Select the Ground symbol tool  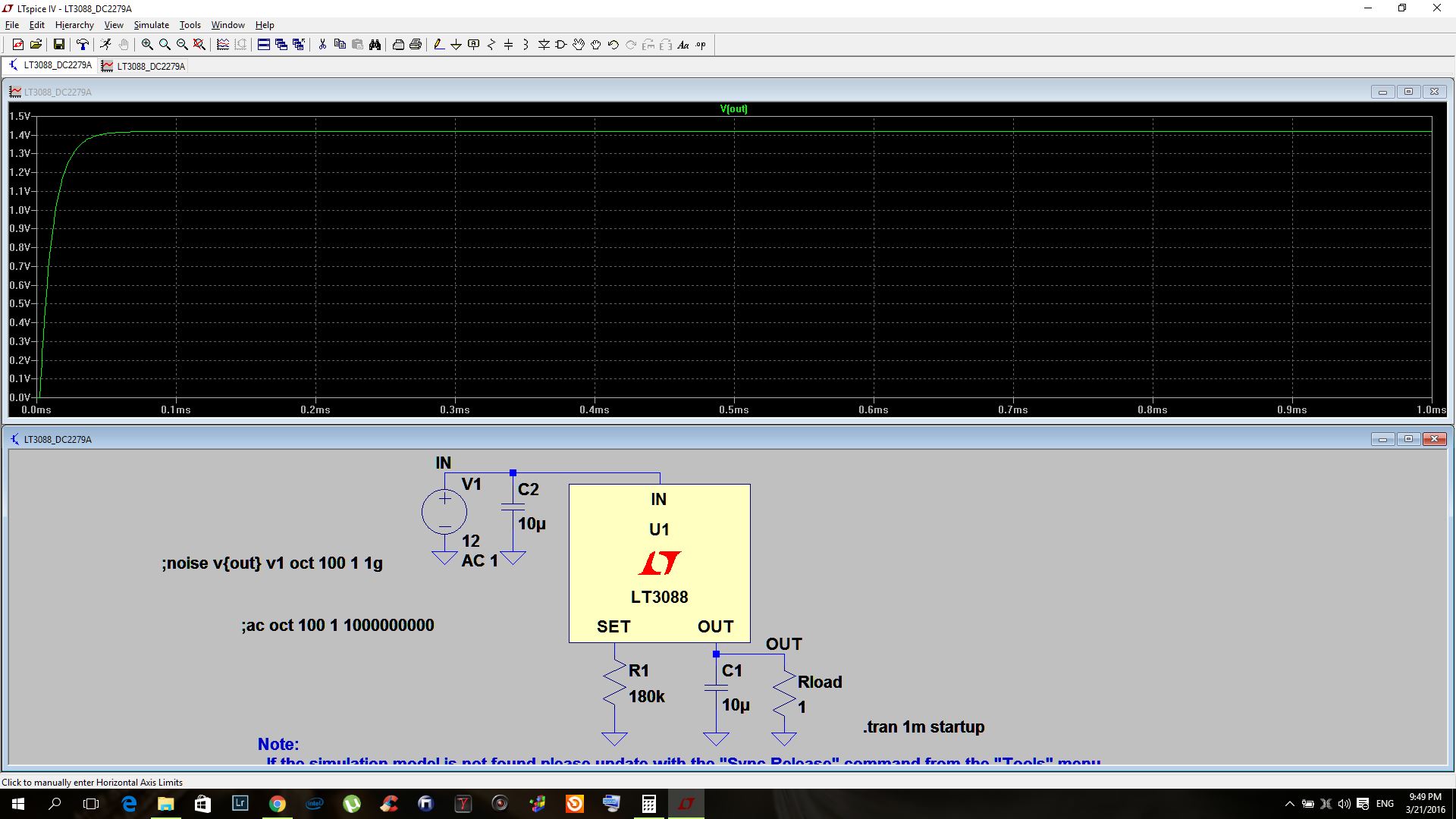[457, 45]
